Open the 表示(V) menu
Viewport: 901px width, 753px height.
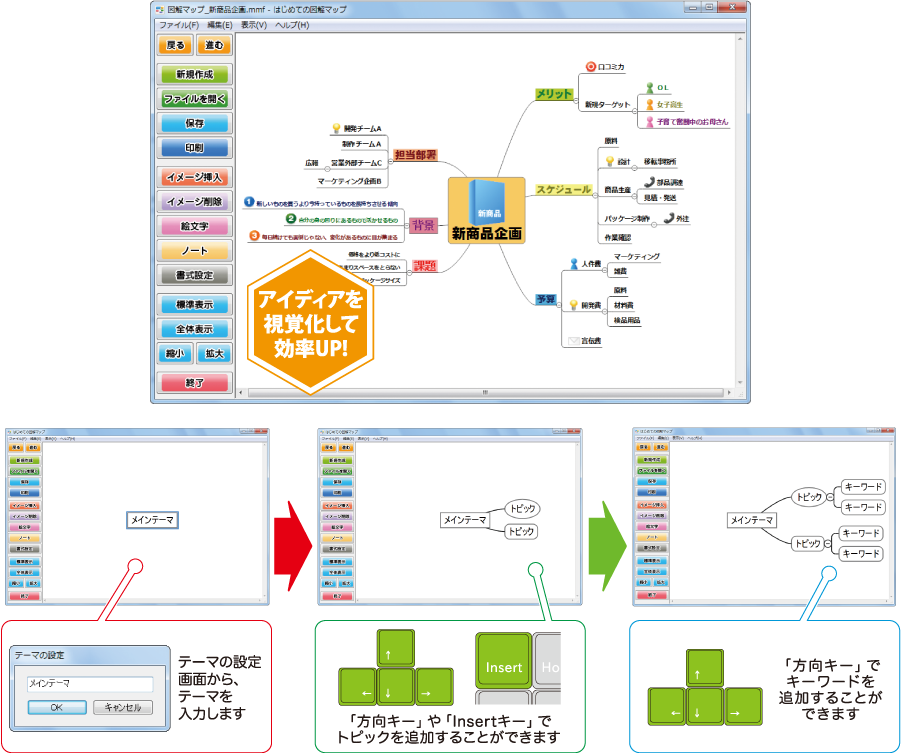click(x=254, y=23)
